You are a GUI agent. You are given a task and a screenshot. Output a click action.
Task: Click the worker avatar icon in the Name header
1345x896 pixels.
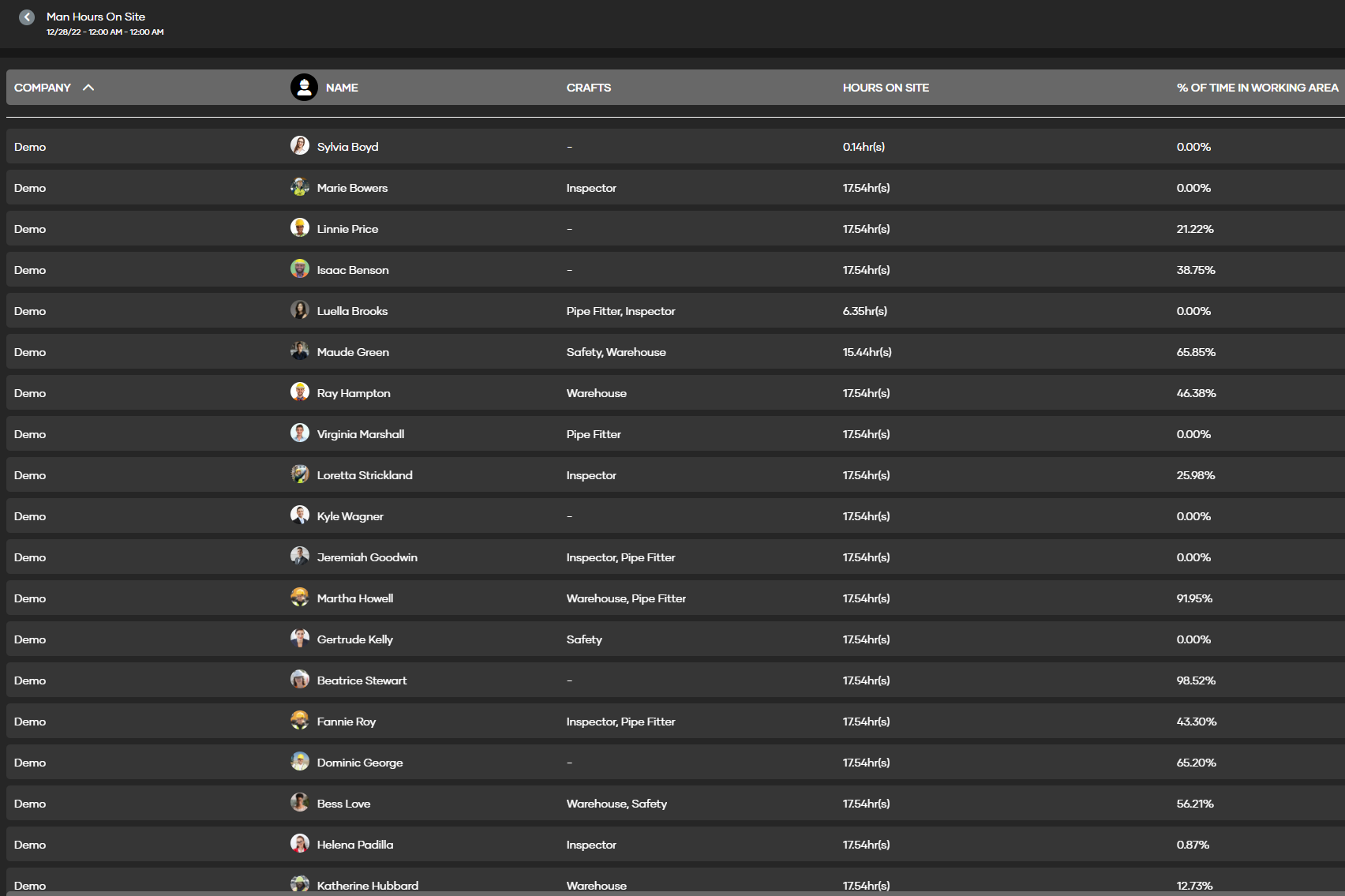click(x=304, y=88)
